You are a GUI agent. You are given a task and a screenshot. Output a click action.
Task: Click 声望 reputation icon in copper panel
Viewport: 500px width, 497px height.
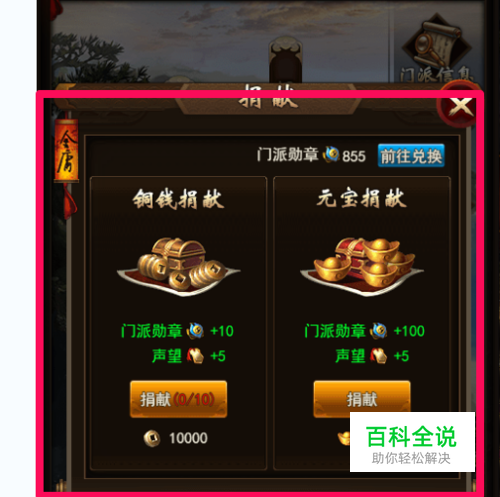pyautogui.click(x=195, y=356)
